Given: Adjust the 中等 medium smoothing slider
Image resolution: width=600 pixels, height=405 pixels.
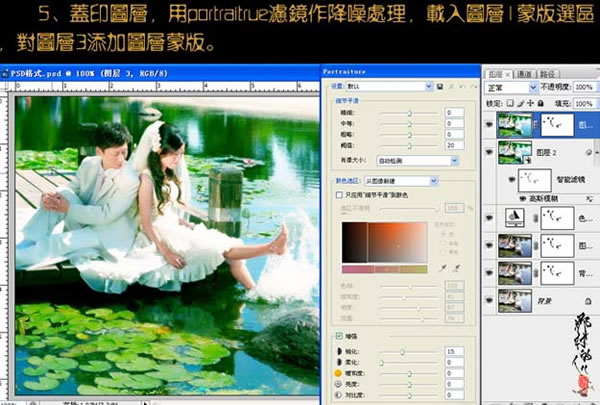Looking at the screenshot, I should [x=409, y=124].
